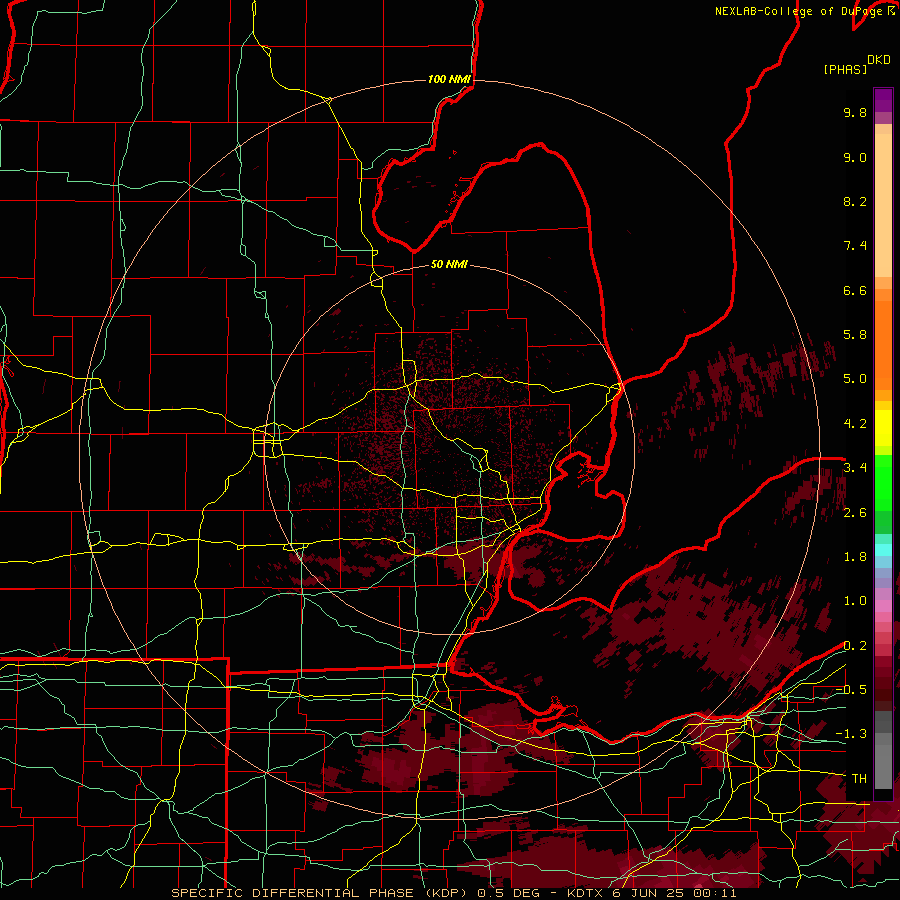Click the -0.5 scale label
Viewport: 900px width, 900px height.
(851, 690)
